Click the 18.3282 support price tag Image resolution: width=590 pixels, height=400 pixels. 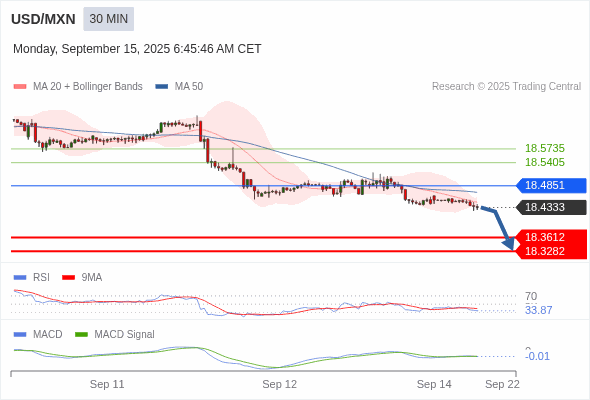pos(551,251)
